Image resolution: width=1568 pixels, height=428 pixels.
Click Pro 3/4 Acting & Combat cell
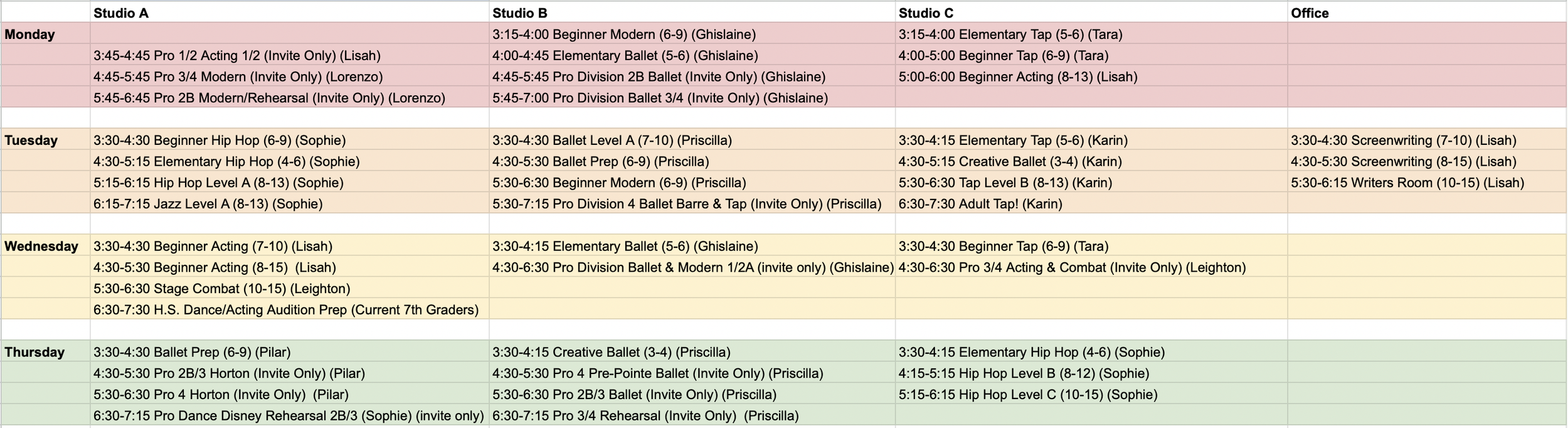coord(1091,267)
